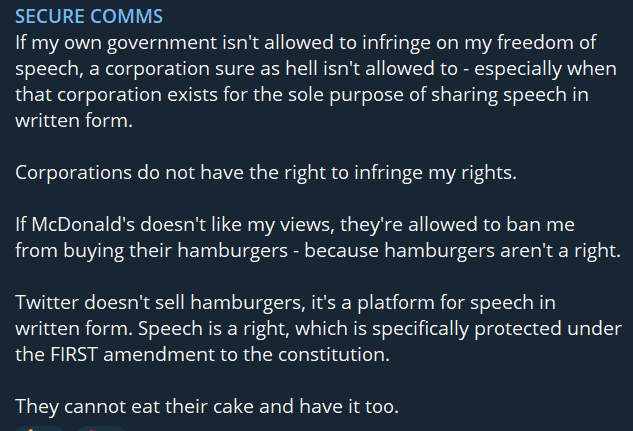The width and height of the screenshot is (633, 431).
Task: Click the second partially visible reaction pill
Action: [x=100, y=427]
